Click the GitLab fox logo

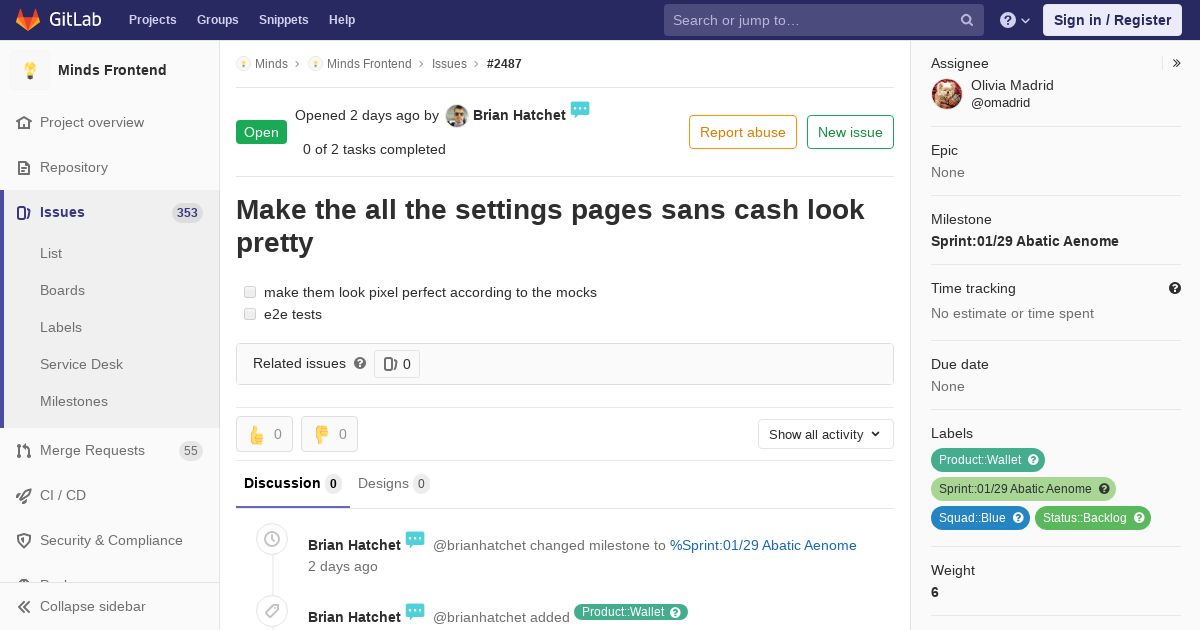click(28, 19)
